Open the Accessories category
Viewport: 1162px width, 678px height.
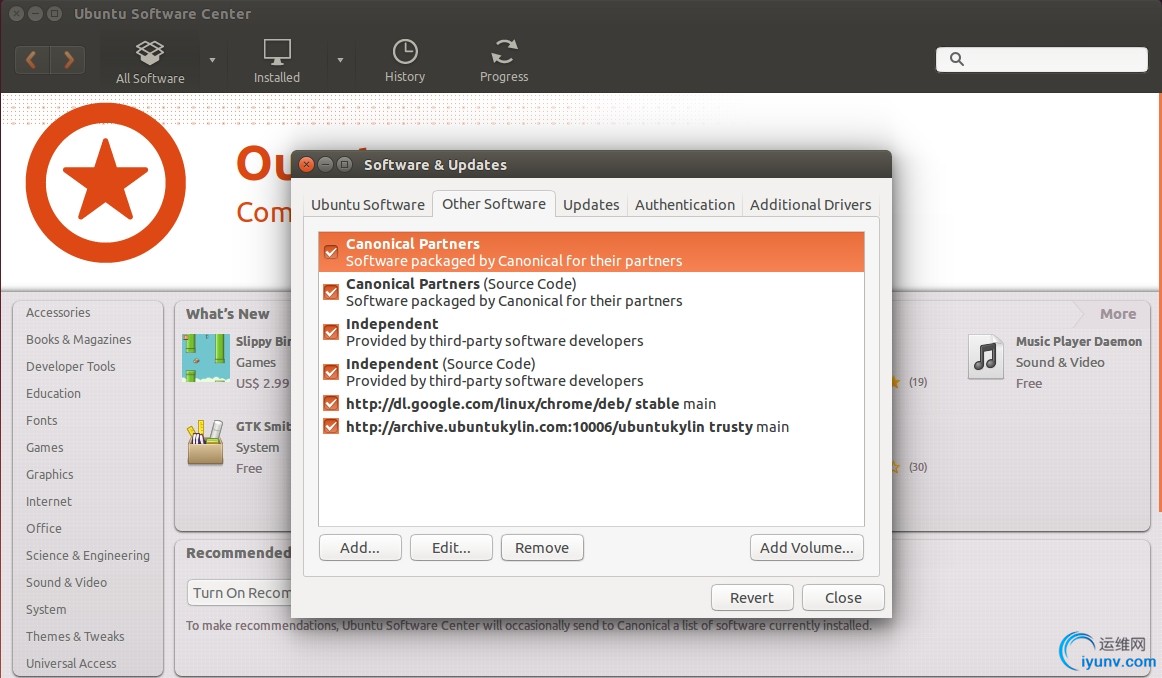[58, 313]
